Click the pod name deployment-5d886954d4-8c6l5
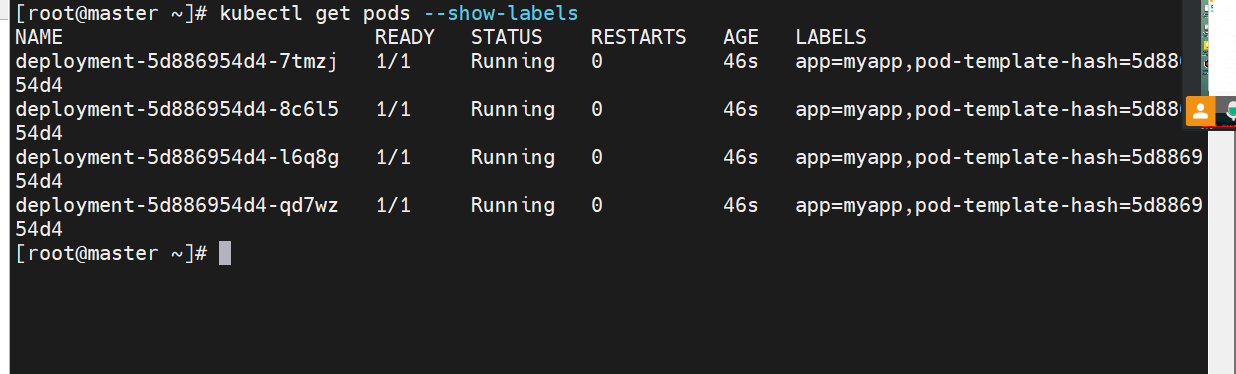 tap(177, 109)
